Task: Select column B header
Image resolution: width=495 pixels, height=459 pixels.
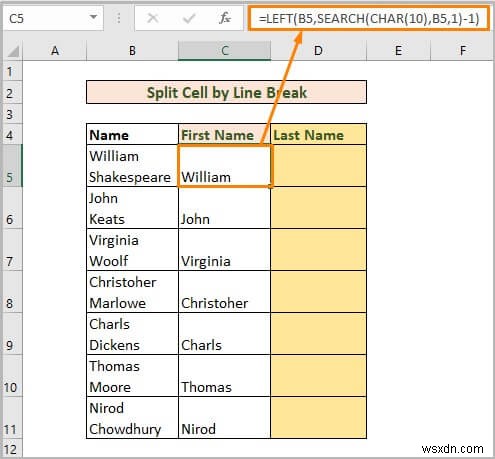Action: tap(132, 51)
